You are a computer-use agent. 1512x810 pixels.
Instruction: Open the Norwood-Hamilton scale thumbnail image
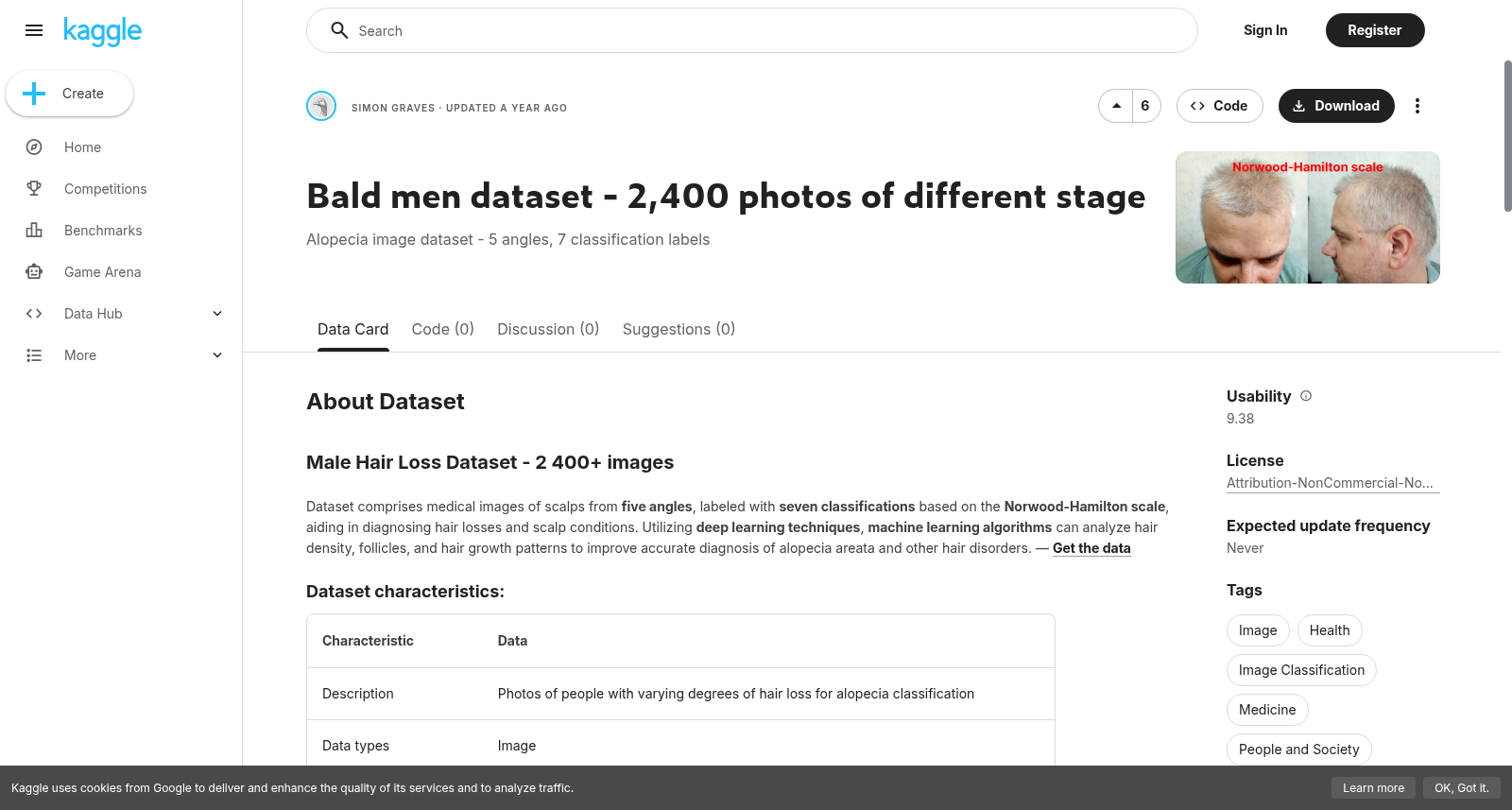(x=1307, y=217)
